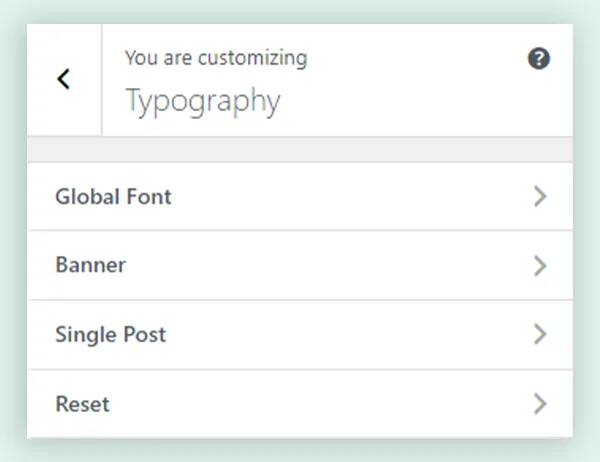
Task: Select the 'Banner' text label
Action: pos(90,266)
